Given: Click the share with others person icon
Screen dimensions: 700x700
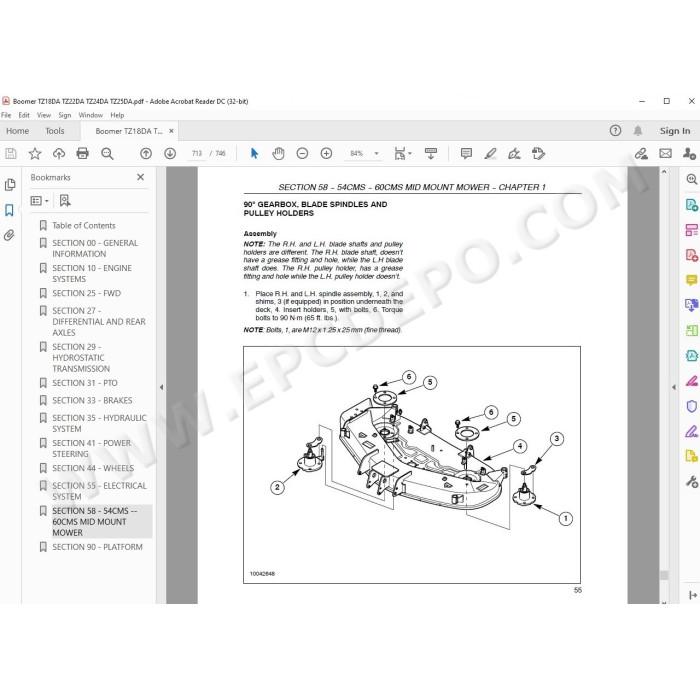Looking at the screenshot, I should pos(689,154).
